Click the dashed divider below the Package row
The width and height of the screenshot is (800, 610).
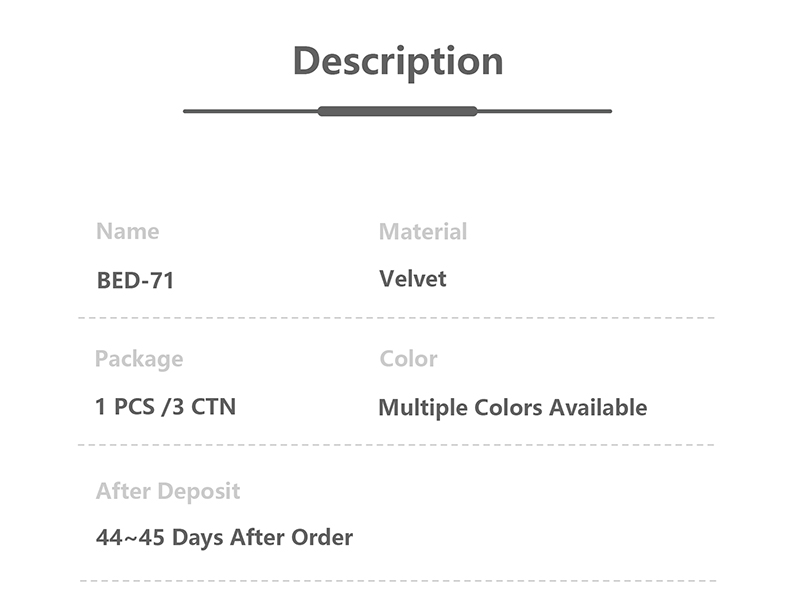[x=397, y=445]
